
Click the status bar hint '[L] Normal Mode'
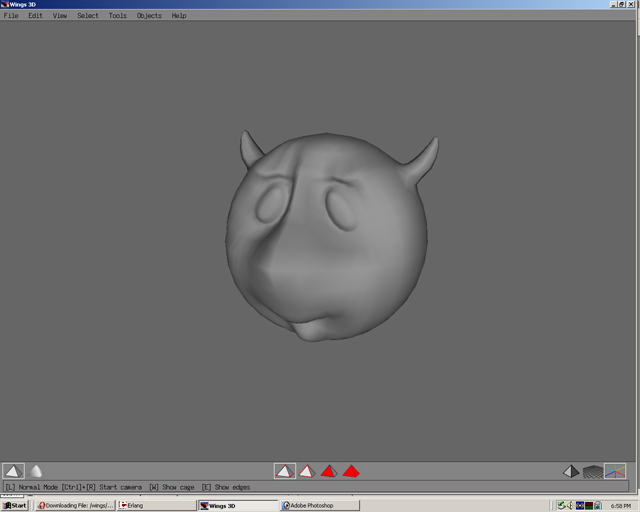tap(31, 487)
